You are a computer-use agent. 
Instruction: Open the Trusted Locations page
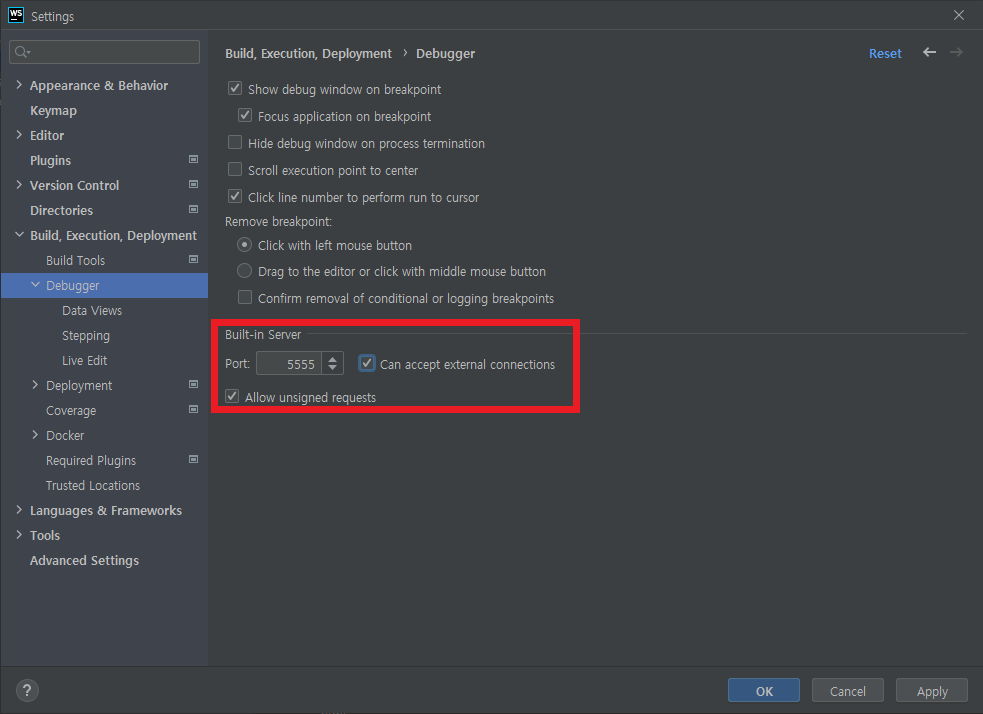click(93, 485)
